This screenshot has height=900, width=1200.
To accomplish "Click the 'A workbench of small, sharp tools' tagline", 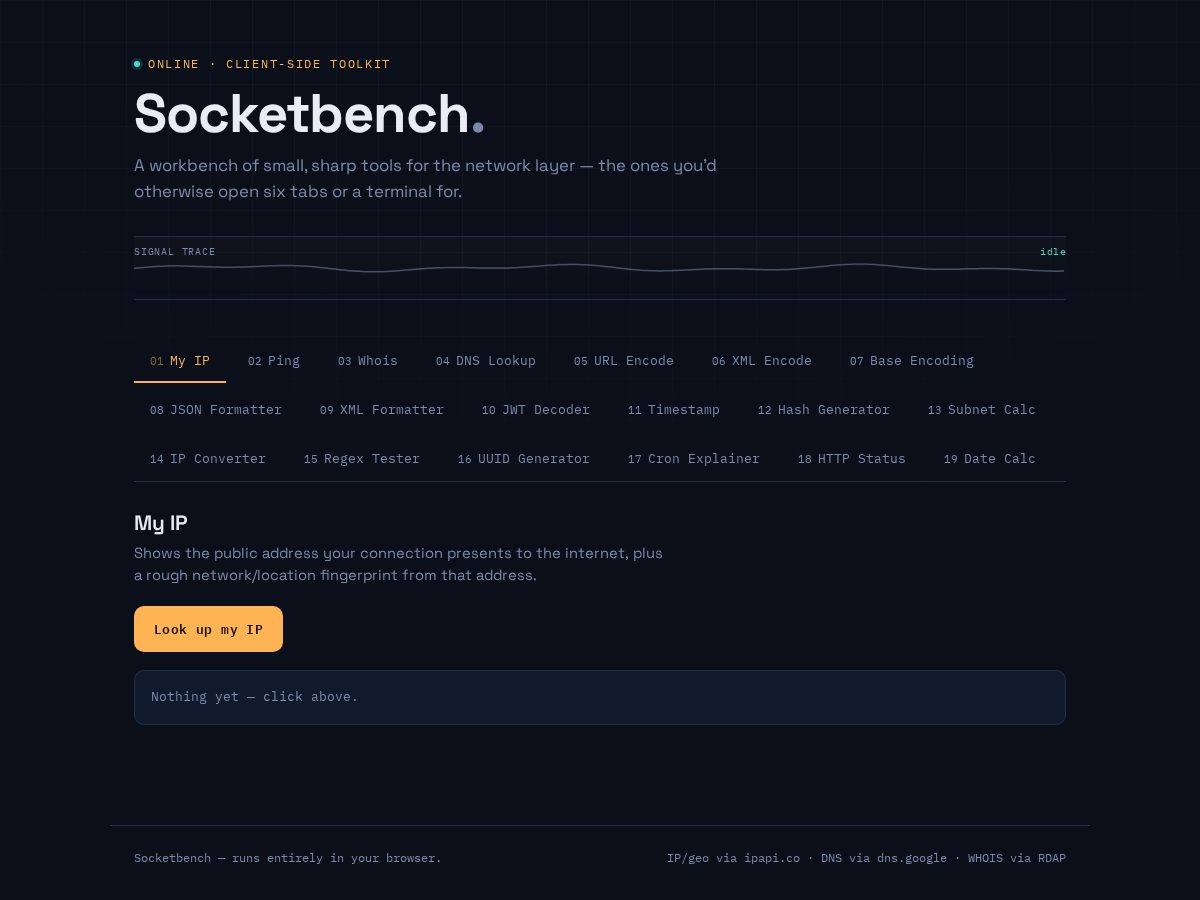I will click(425, 178).
